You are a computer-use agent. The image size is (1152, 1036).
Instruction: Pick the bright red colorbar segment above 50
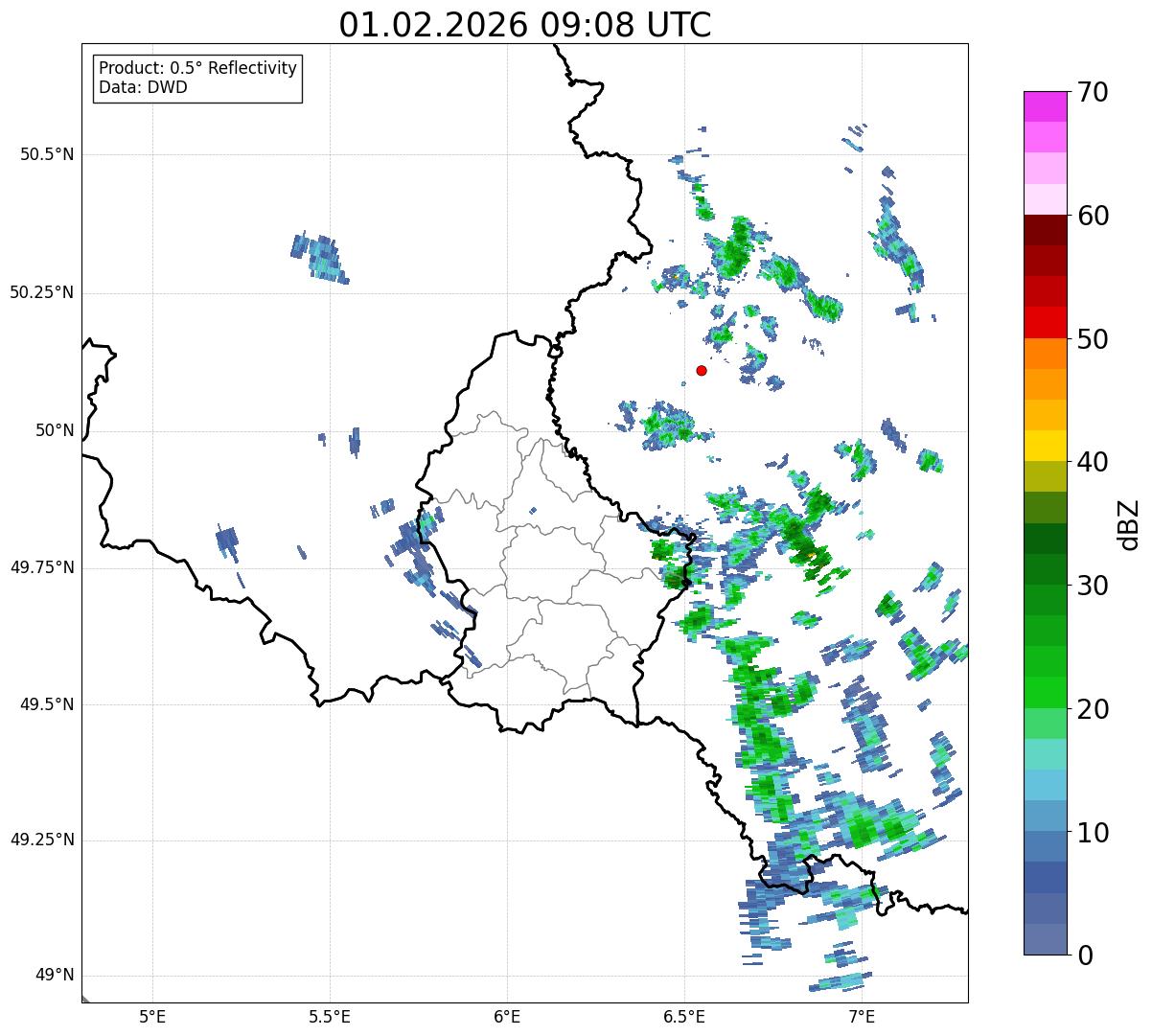pyautogui.click(x=1046, y=323)
